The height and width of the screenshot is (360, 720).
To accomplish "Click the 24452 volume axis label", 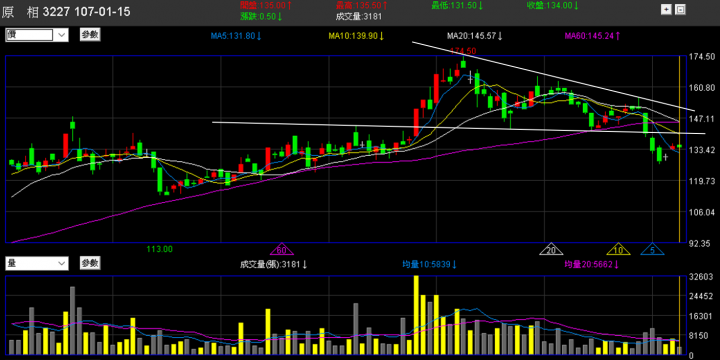I will pos(700,297).
